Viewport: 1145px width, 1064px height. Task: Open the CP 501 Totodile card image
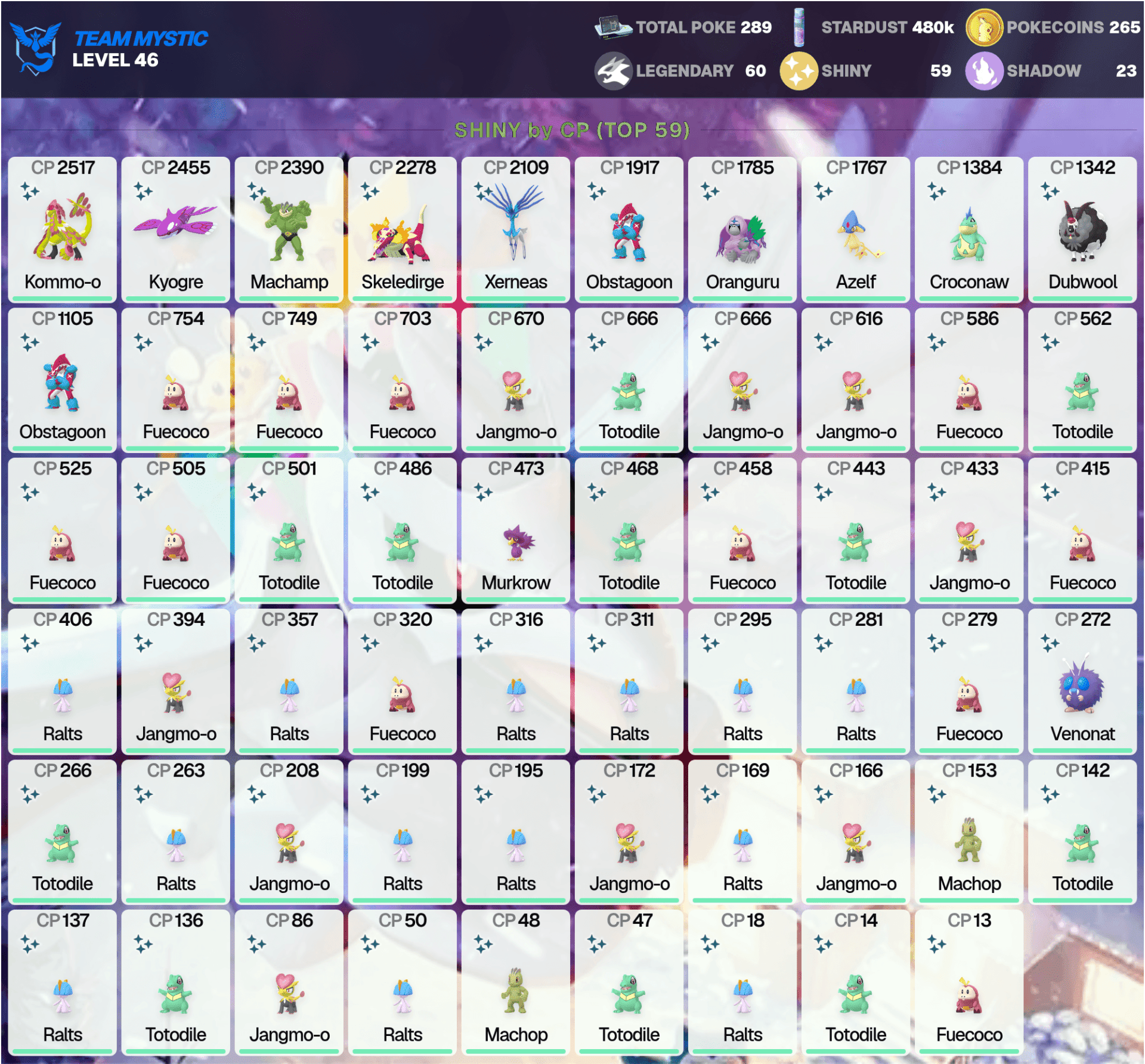289,542
